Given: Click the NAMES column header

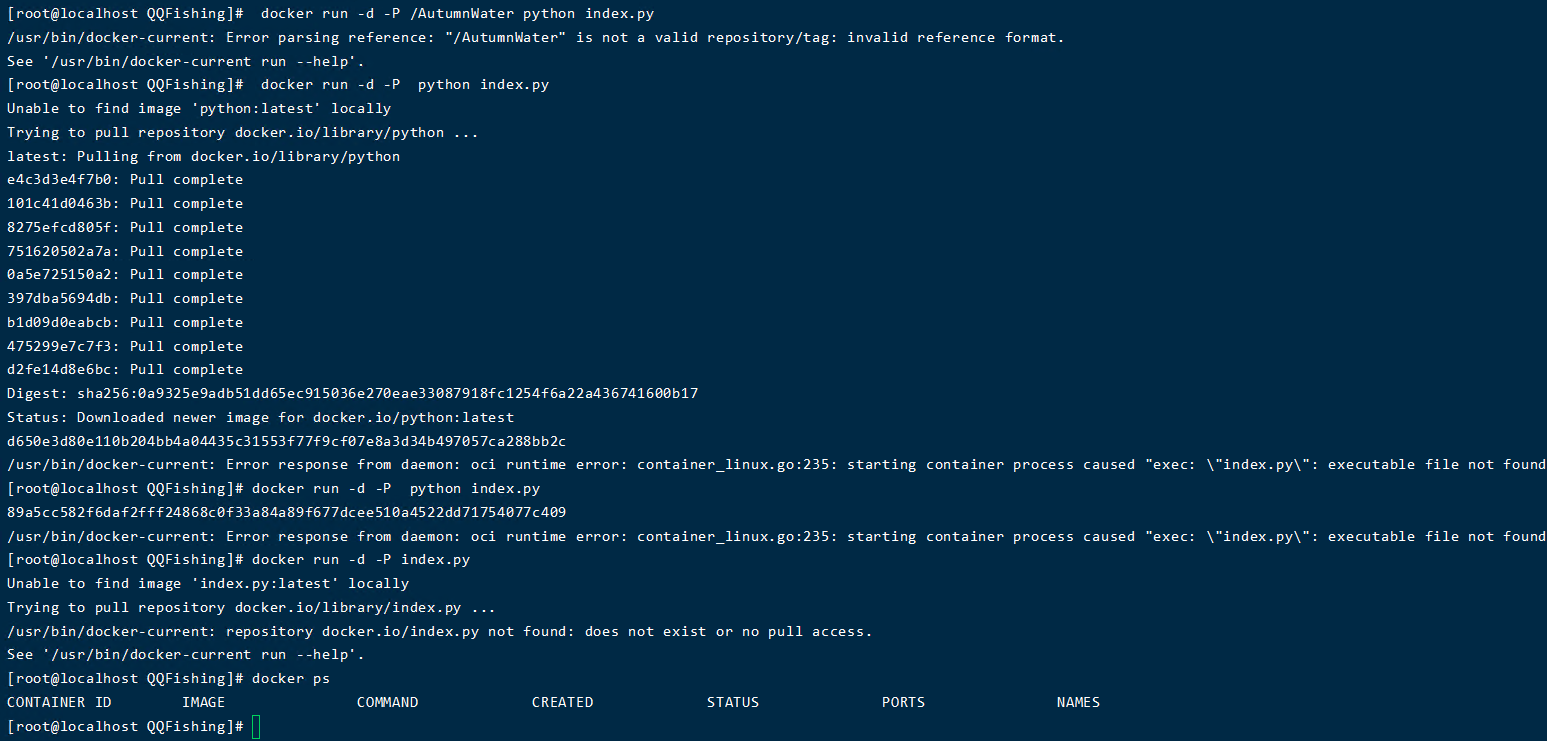Looking at the screenshot, I should tap(1078, 702).
